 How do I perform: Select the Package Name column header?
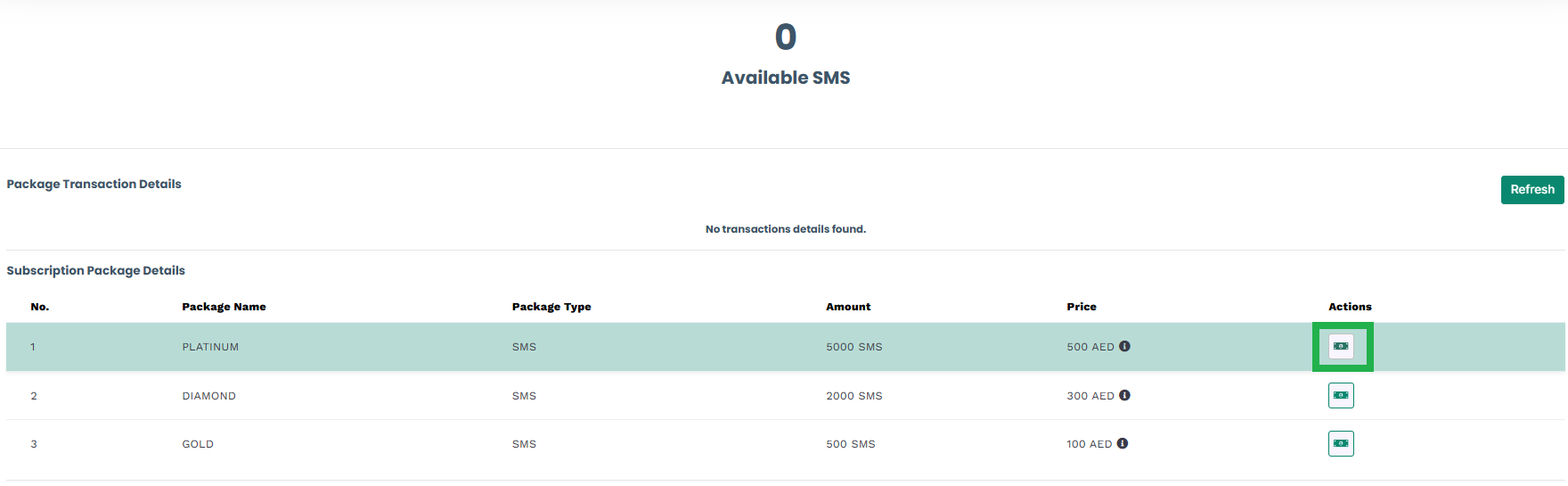pos(224,307)
